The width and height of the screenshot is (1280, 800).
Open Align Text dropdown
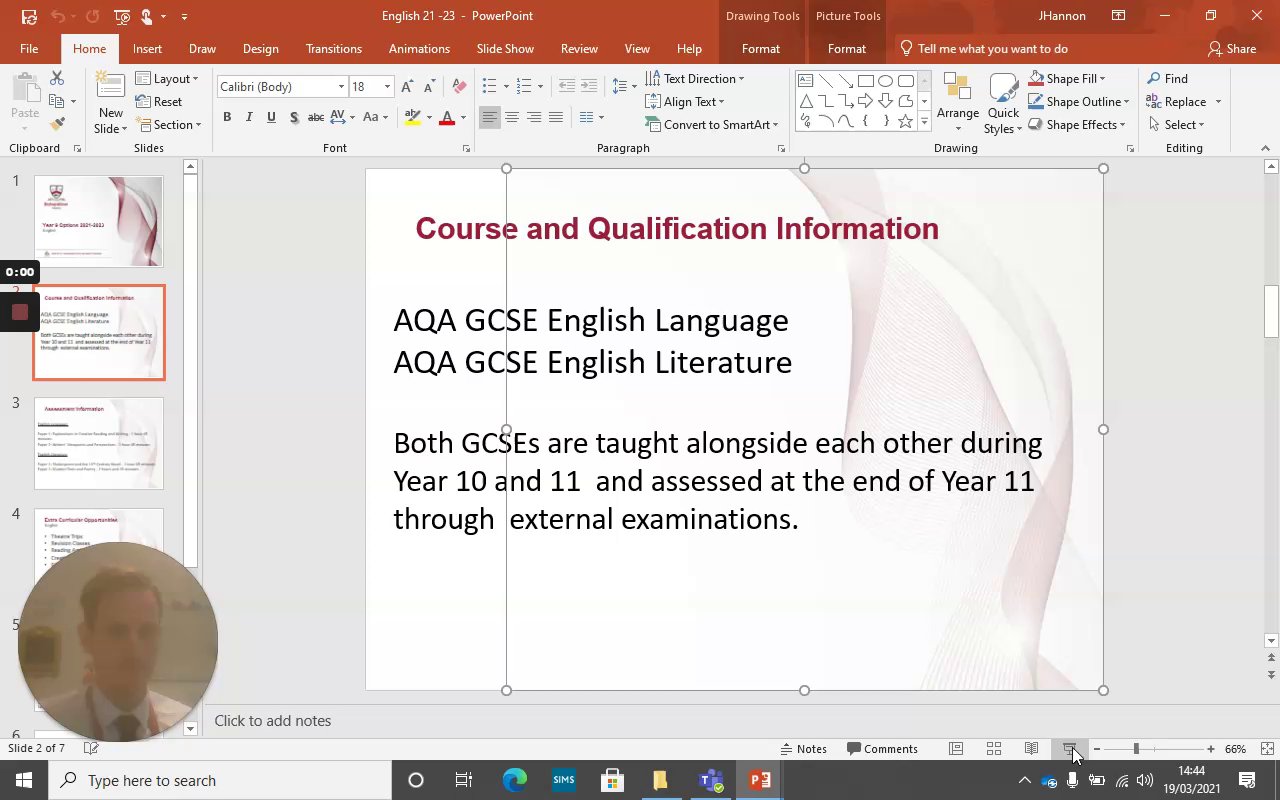tap(685, 102)
